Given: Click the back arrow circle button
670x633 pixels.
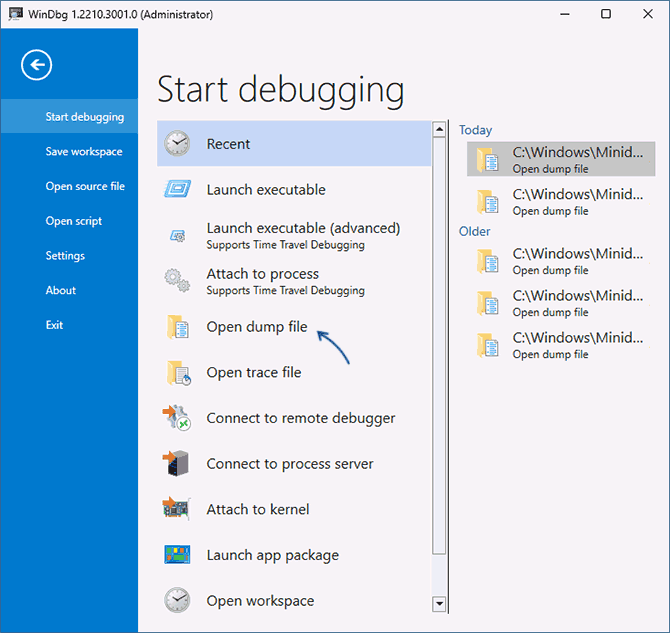Looking at the screenshot, I should [37, 66].
